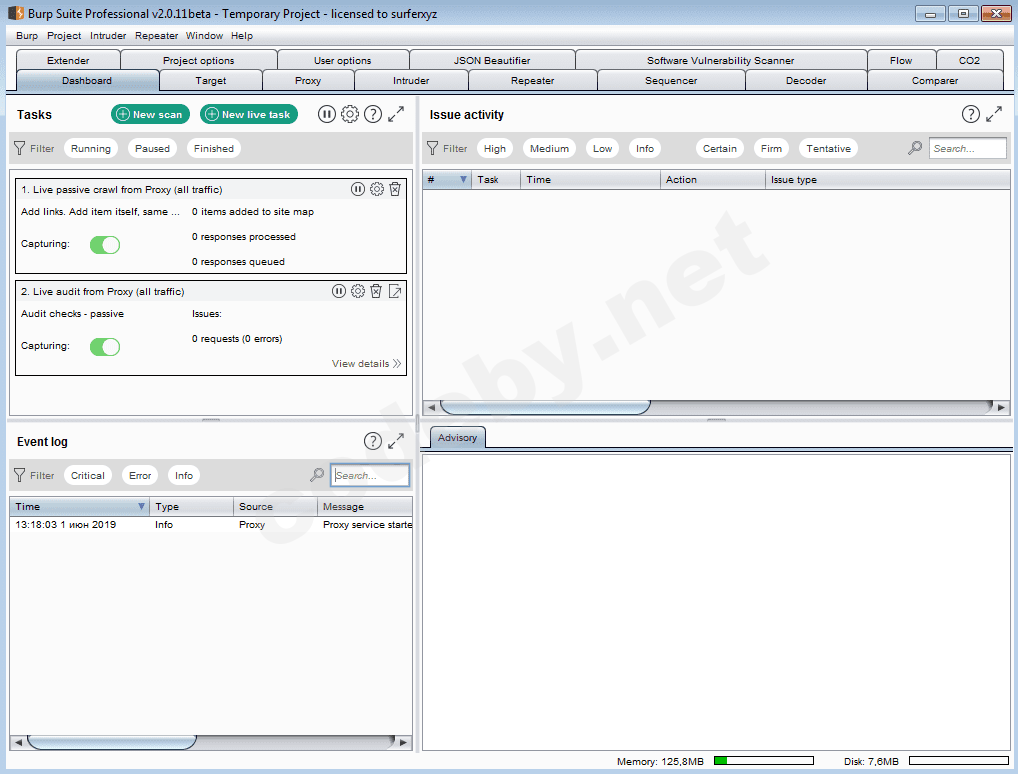This screenshot has width=1018, height=774.
Task: Click the Event log filter funnel icon
Action: tap(19, 475)
